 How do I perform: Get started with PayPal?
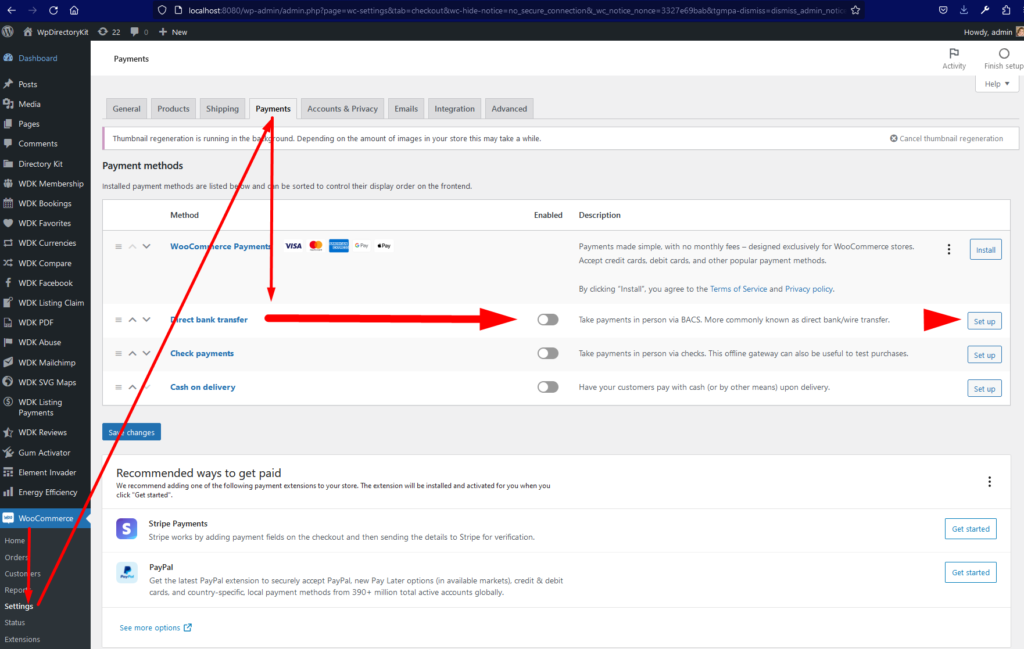click(970, 573)
